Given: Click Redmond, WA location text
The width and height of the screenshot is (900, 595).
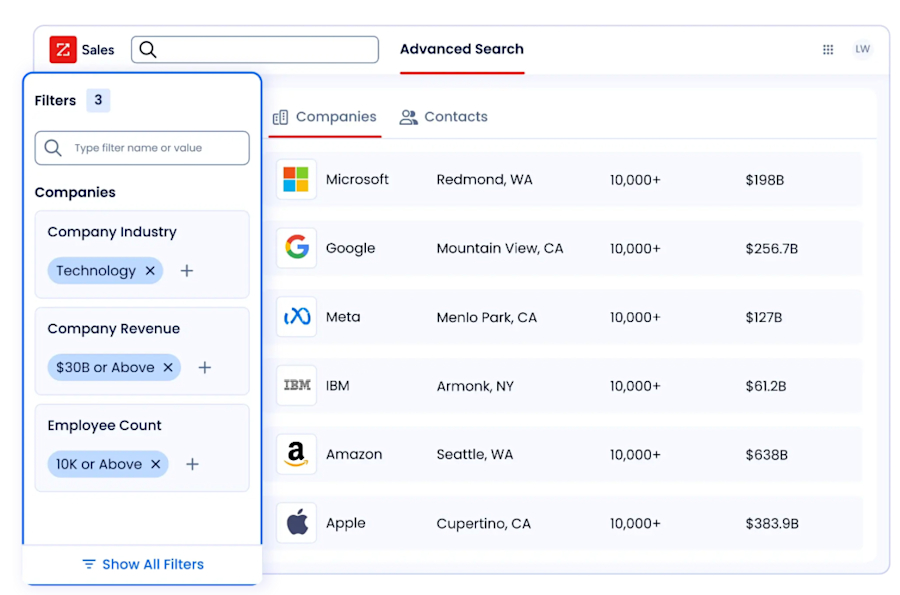Looking at the screenshot, I should coord(484,180).
